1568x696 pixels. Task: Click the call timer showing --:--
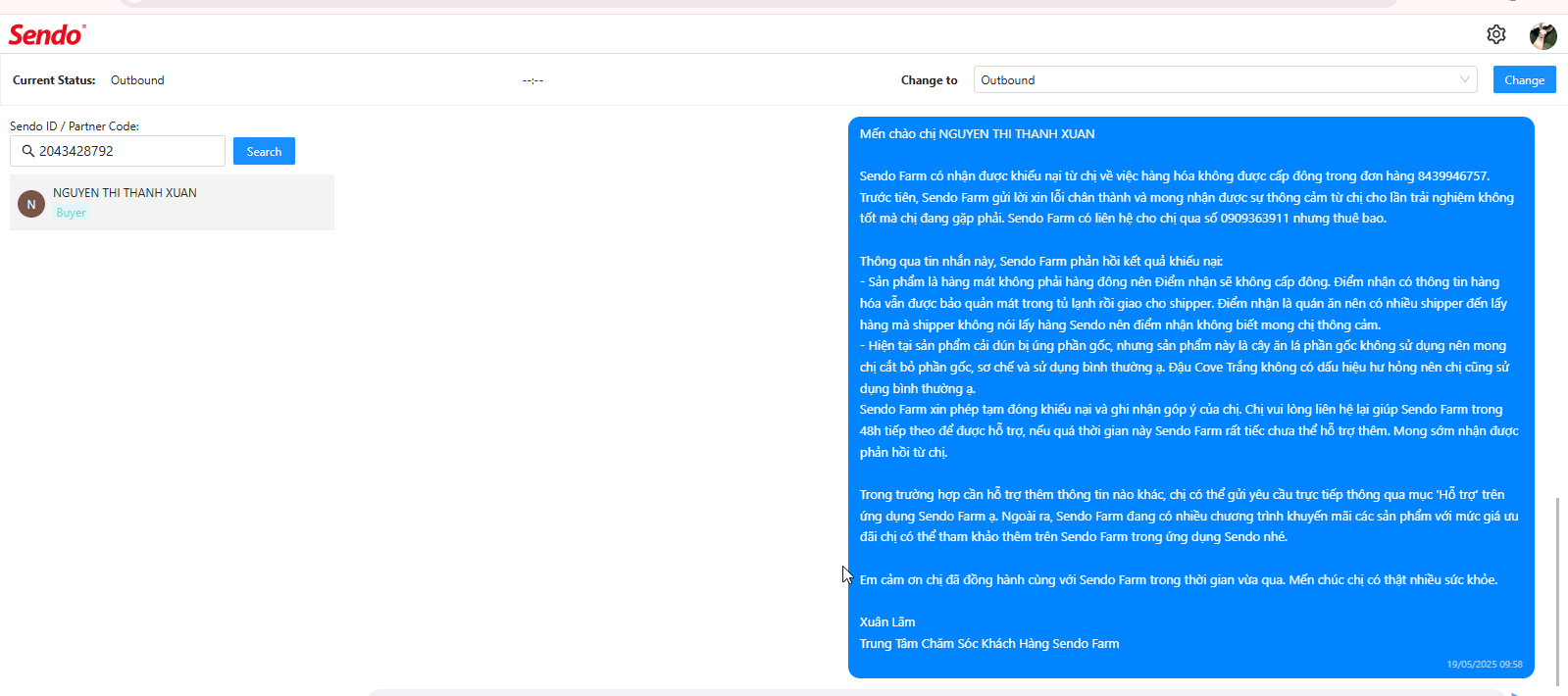[532, 80]
